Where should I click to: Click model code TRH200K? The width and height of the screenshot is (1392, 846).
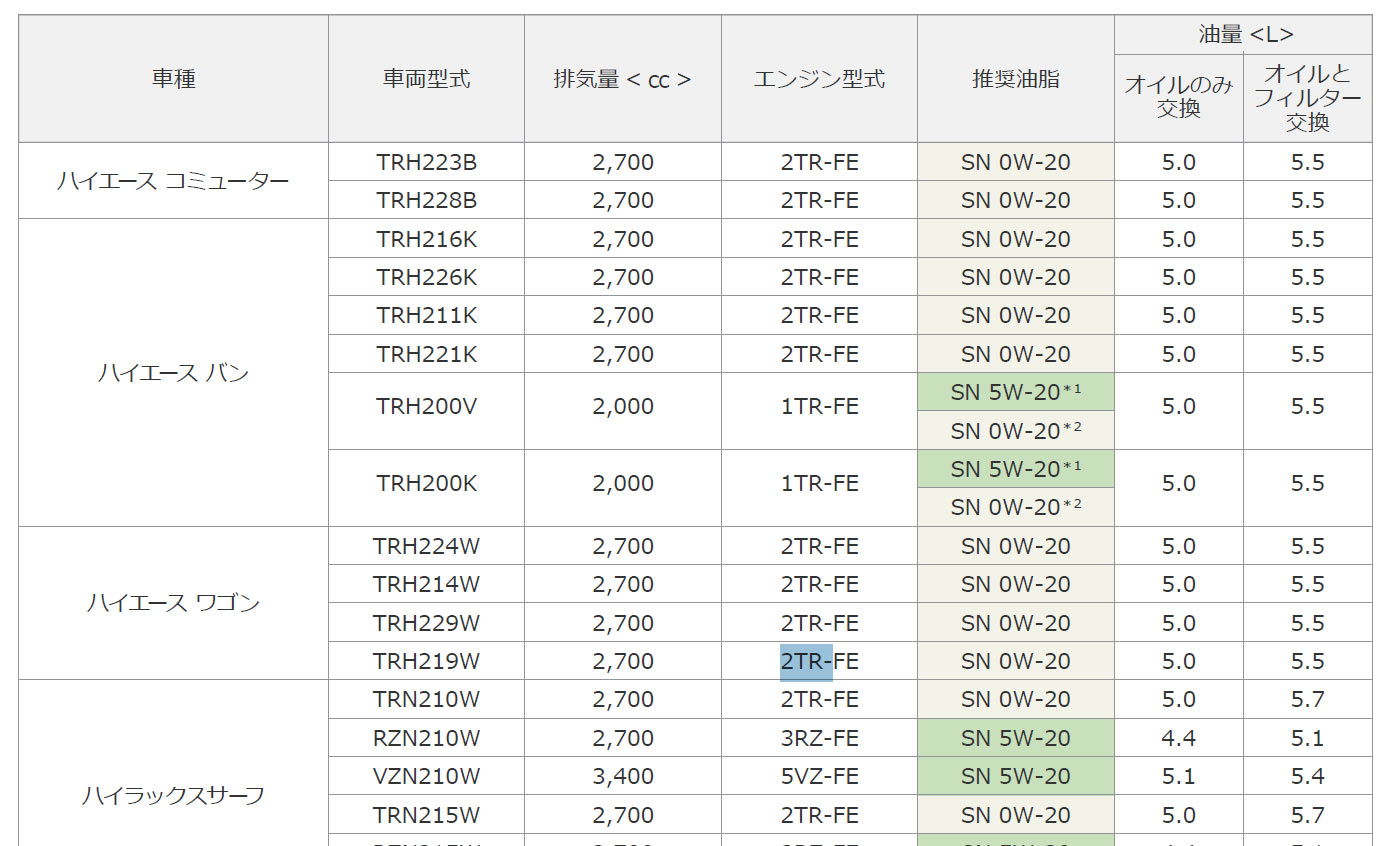click(426, 483)
